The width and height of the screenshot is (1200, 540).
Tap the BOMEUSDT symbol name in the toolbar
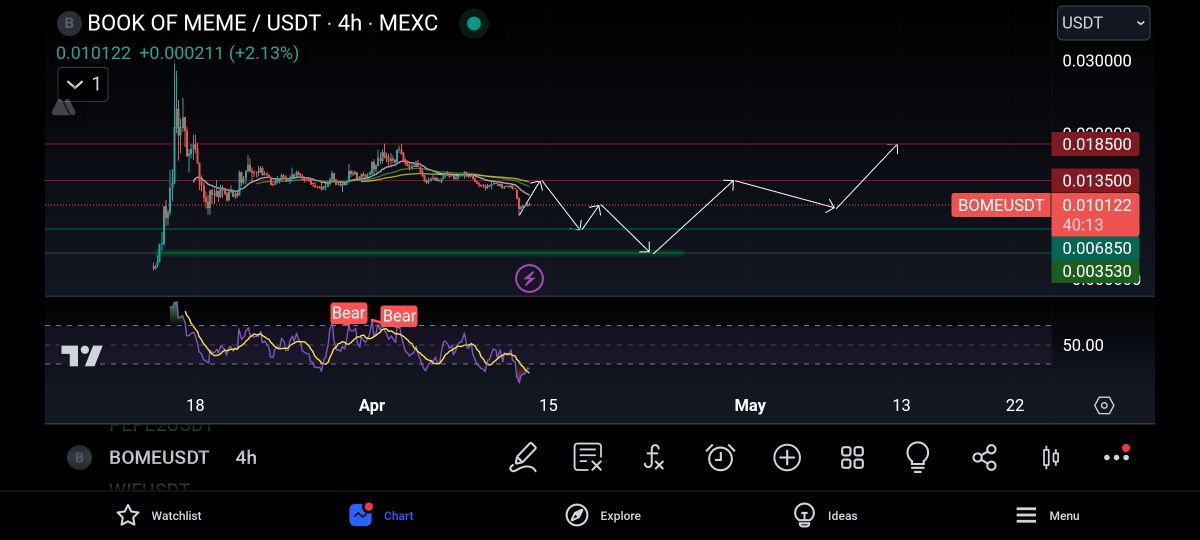159,457
